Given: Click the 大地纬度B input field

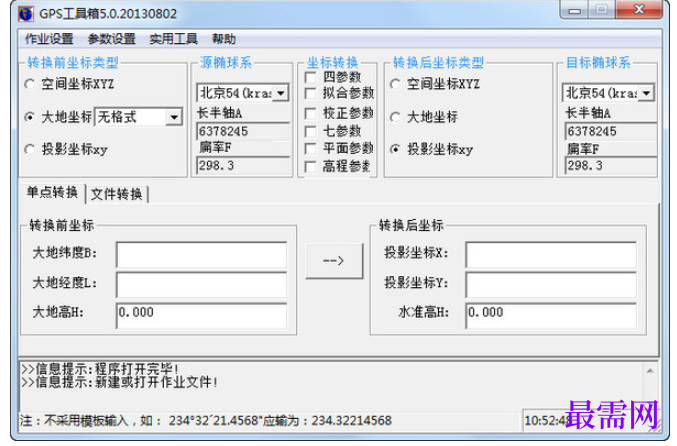Looking at the screenshot, I should coord(202,255).
